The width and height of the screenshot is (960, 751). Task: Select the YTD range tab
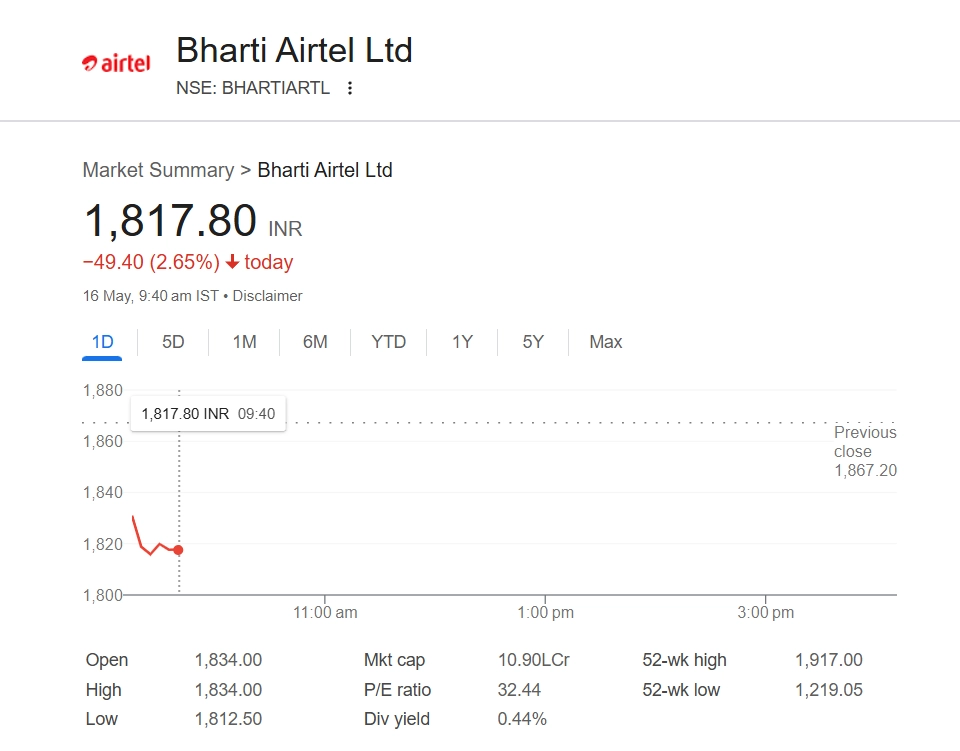388,342
